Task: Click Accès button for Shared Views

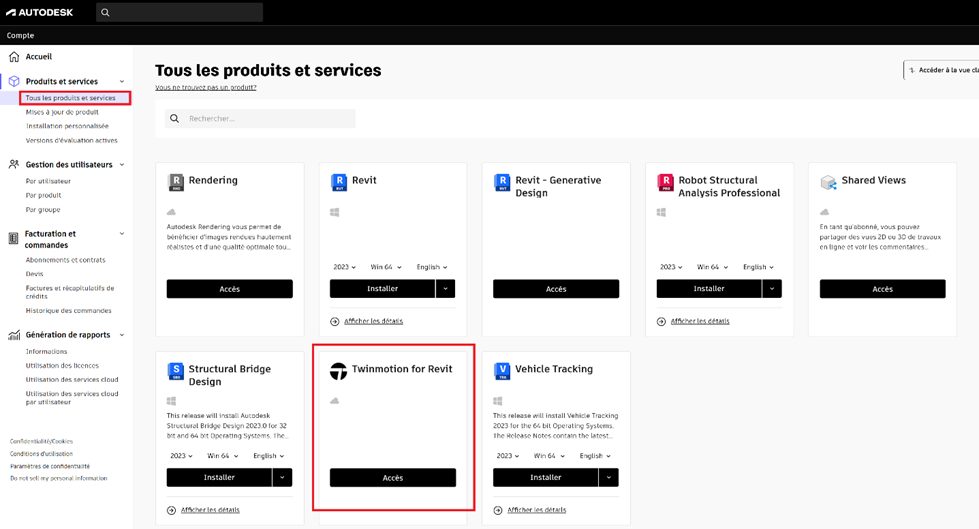Action: tap(883, 289)
